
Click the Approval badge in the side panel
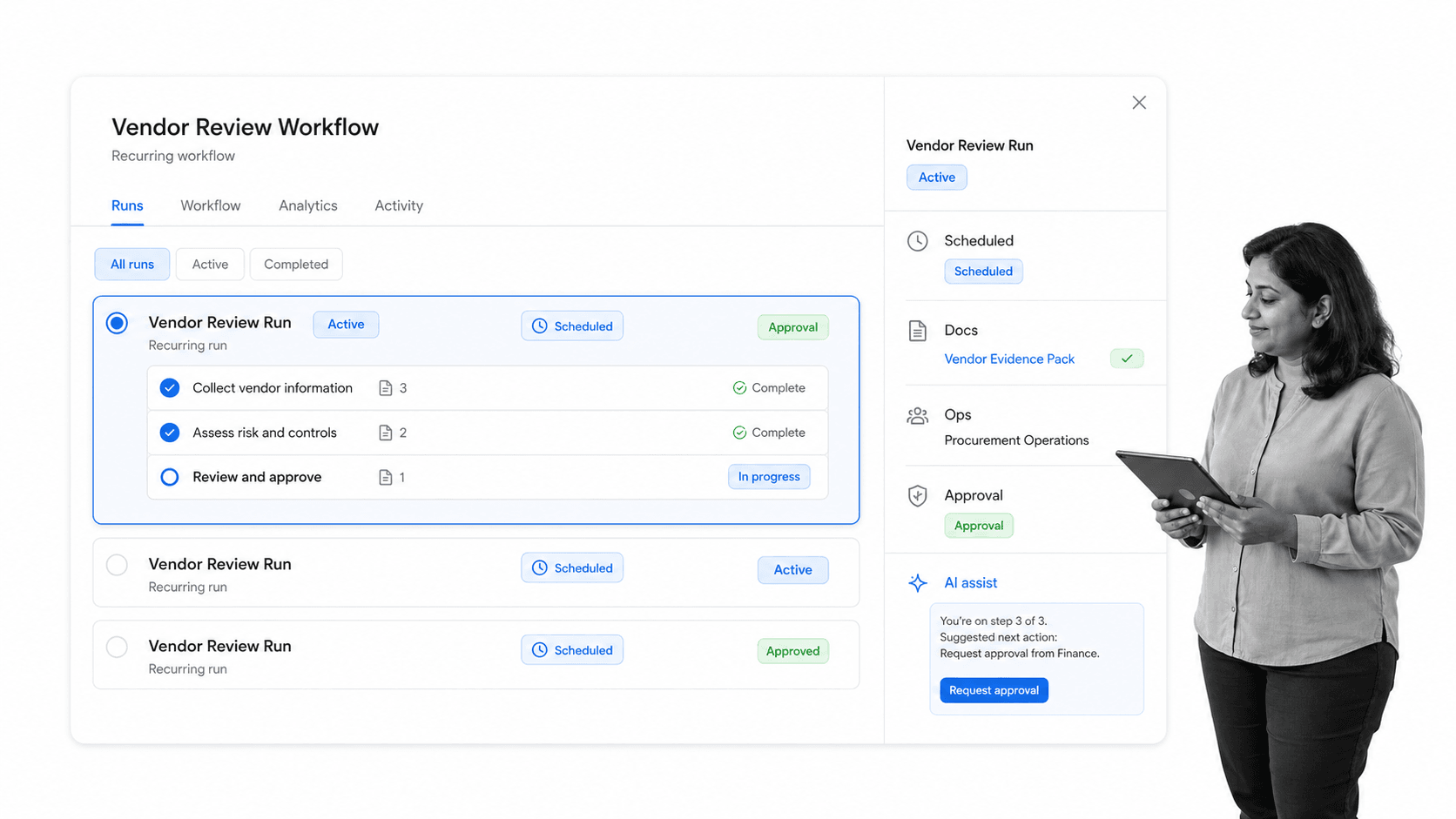coord(979,526)
